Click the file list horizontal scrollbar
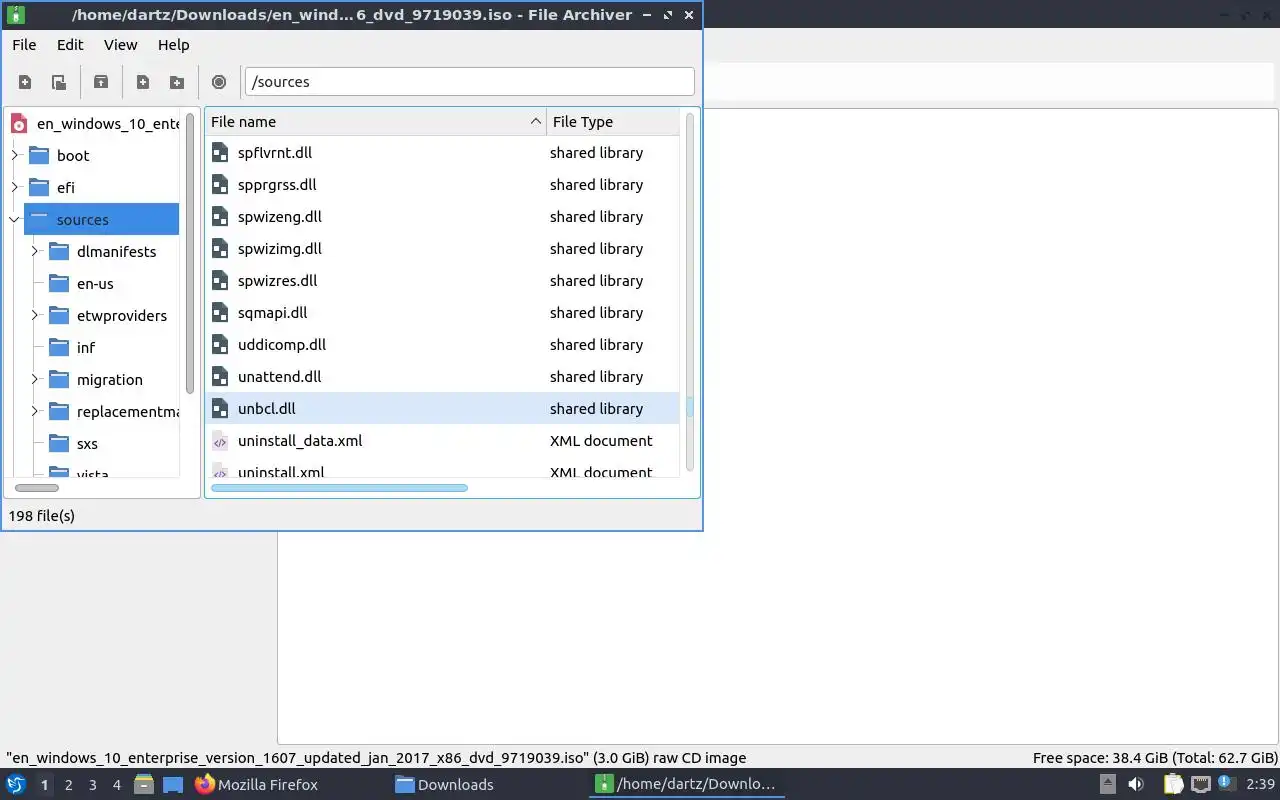The image size is (1280, 800). coord(339,488)
